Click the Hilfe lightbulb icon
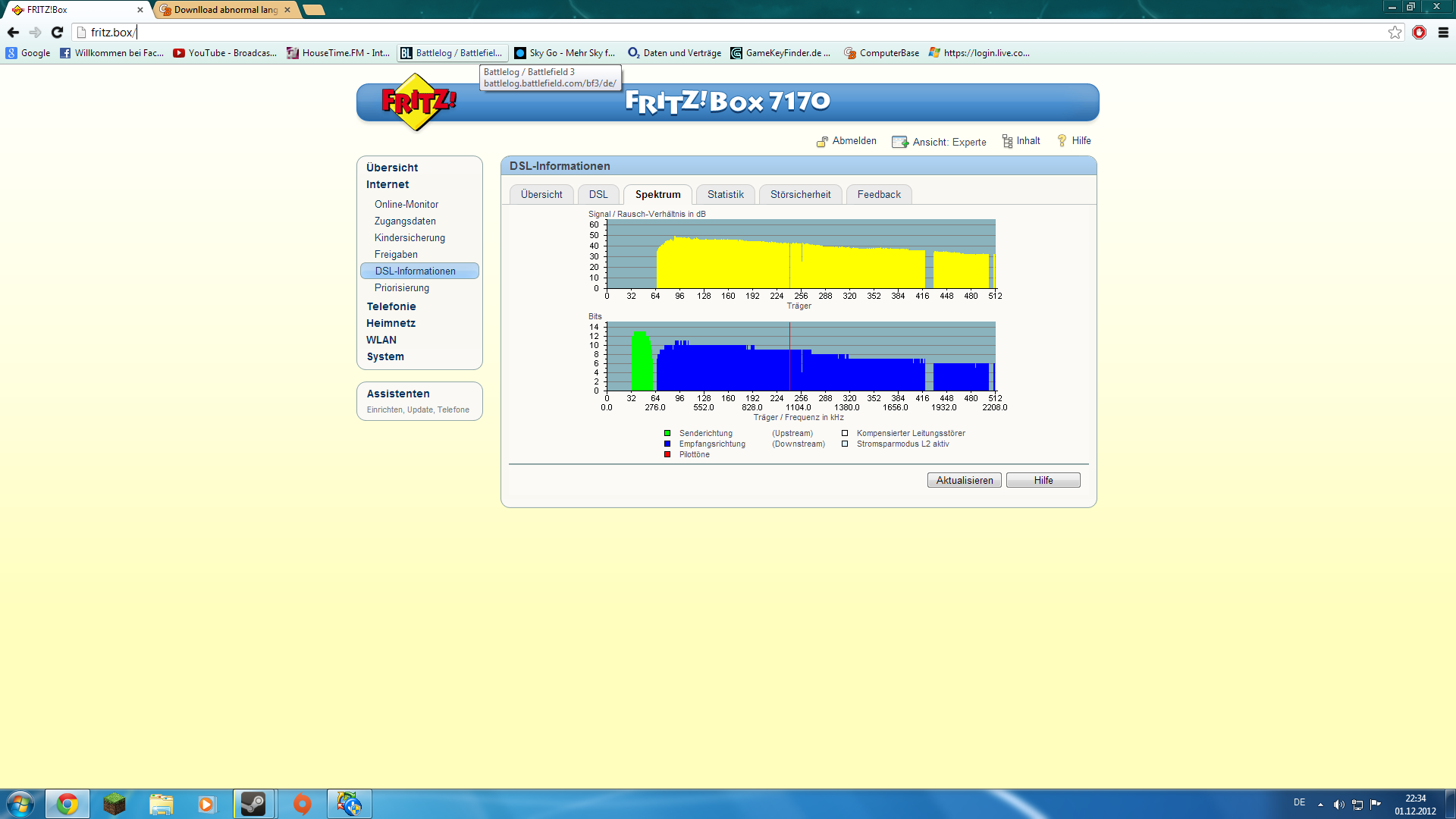1456x819 pixels. (x=1062, y=141)
